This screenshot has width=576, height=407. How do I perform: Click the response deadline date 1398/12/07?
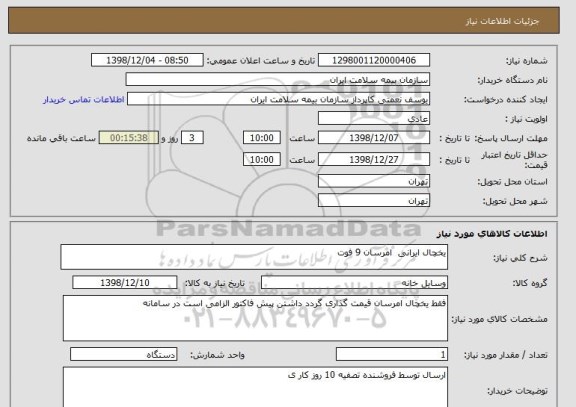coord(374,138)
